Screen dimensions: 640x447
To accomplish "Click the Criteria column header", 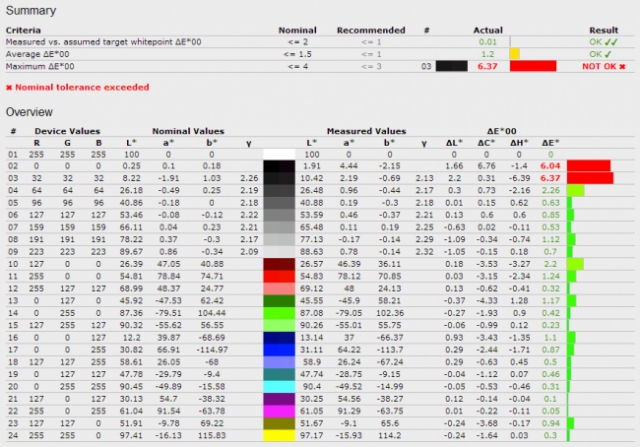I will tap(25, 30).
